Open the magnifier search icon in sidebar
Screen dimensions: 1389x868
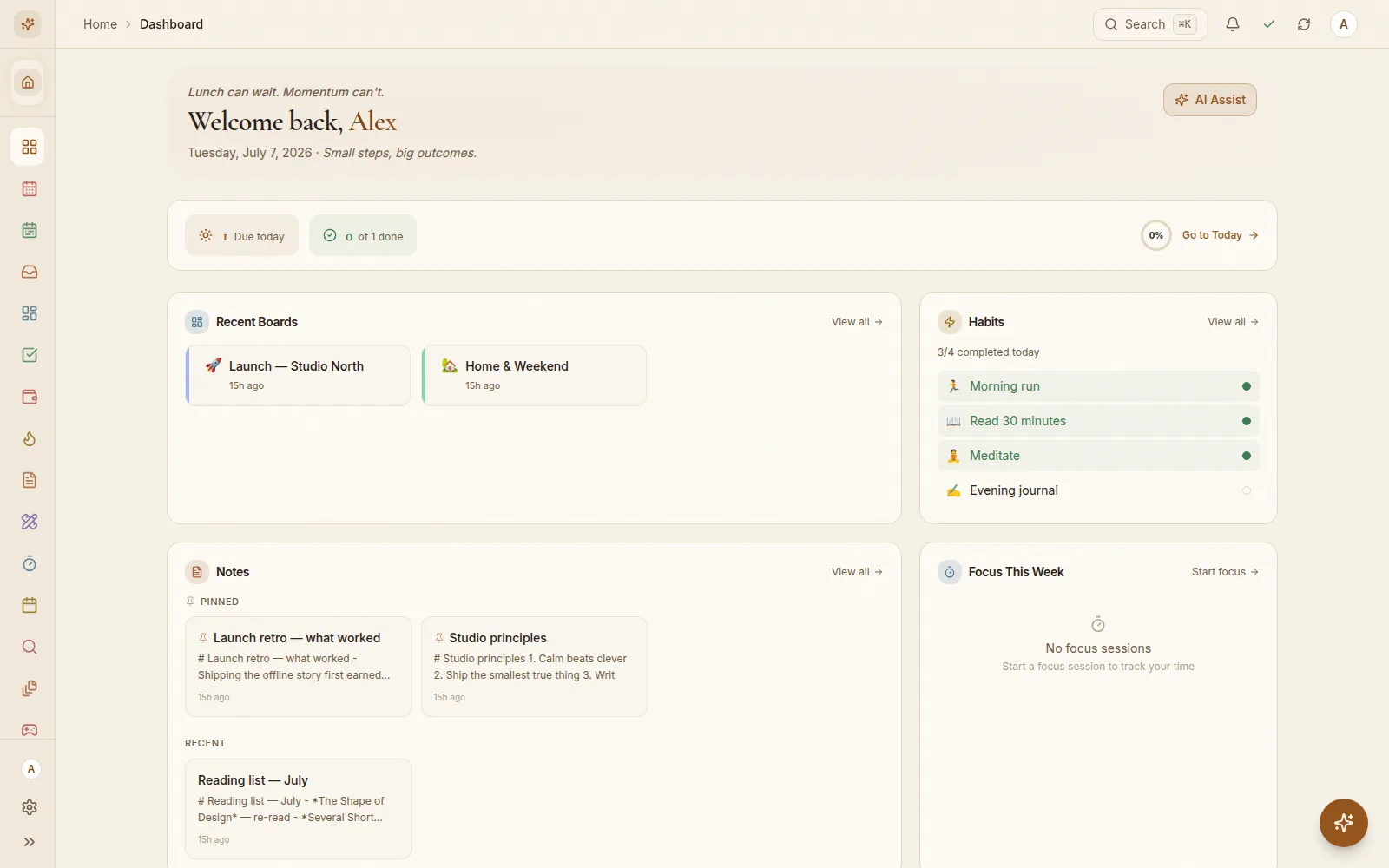[30, 647]
